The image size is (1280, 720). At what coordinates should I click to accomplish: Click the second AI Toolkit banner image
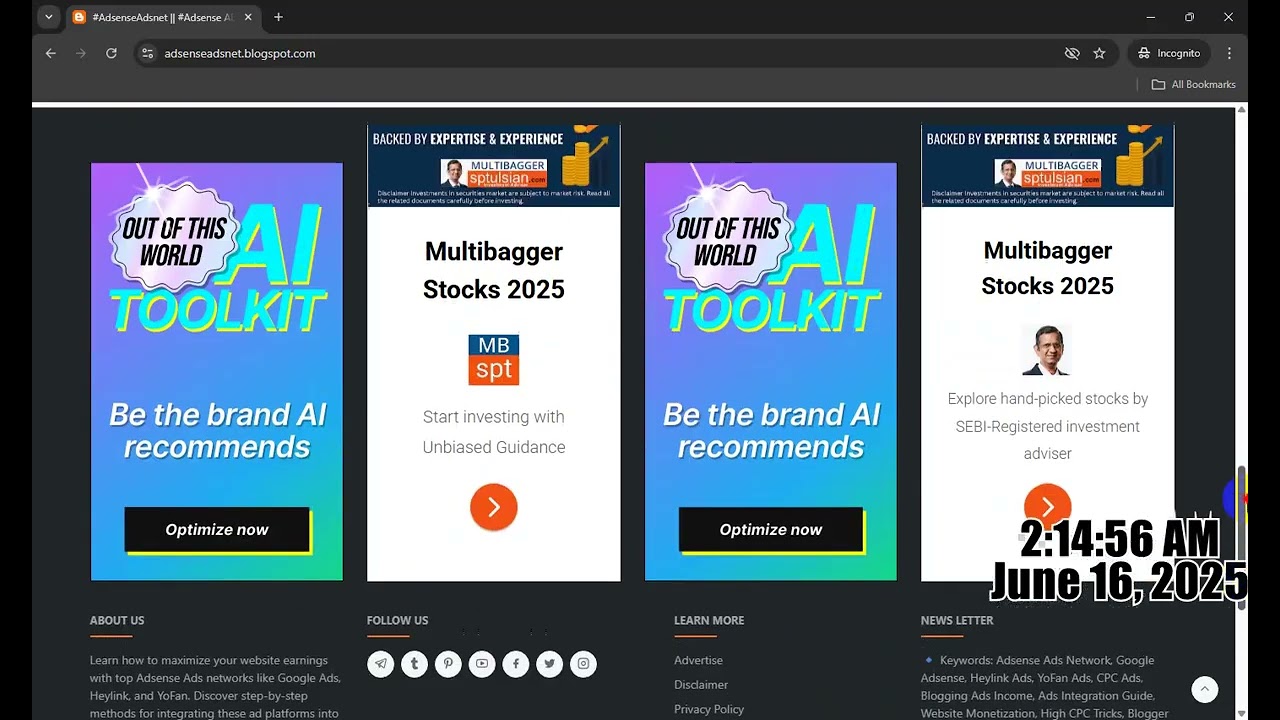771,372
